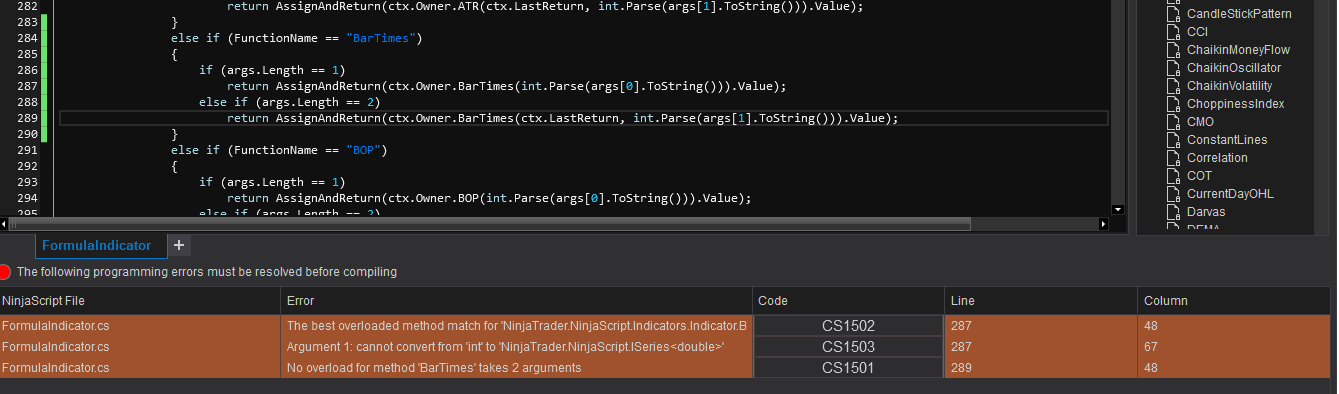Image resolution: width=1339 pixels, height=394 pixels.
Task: Click line number 291 in editor gutter
Action: pyautogui.click(x=28, y=150)
